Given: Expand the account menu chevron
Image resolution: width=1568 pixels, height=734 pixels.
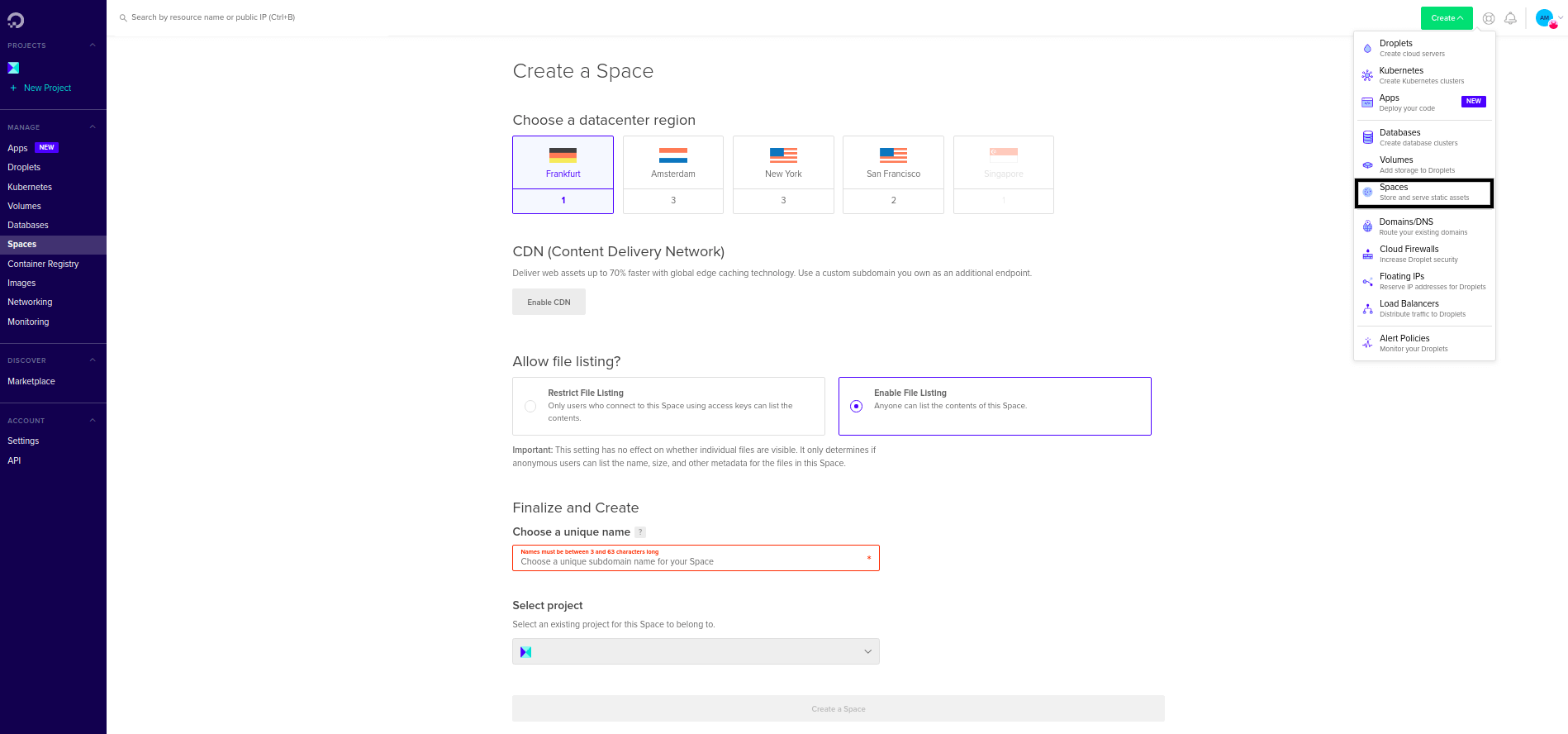Looking at the screenshot, I should coord(1561,17).
